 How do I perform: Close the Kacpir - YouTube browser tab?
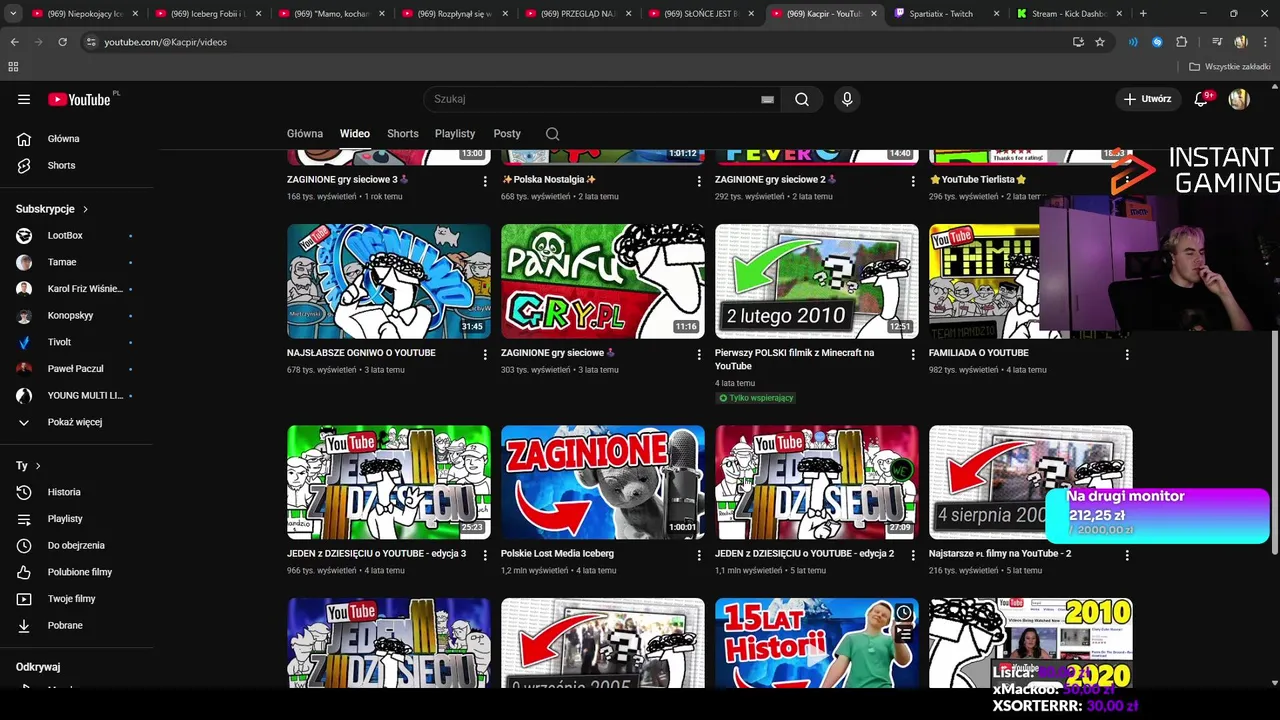(874, 14)
